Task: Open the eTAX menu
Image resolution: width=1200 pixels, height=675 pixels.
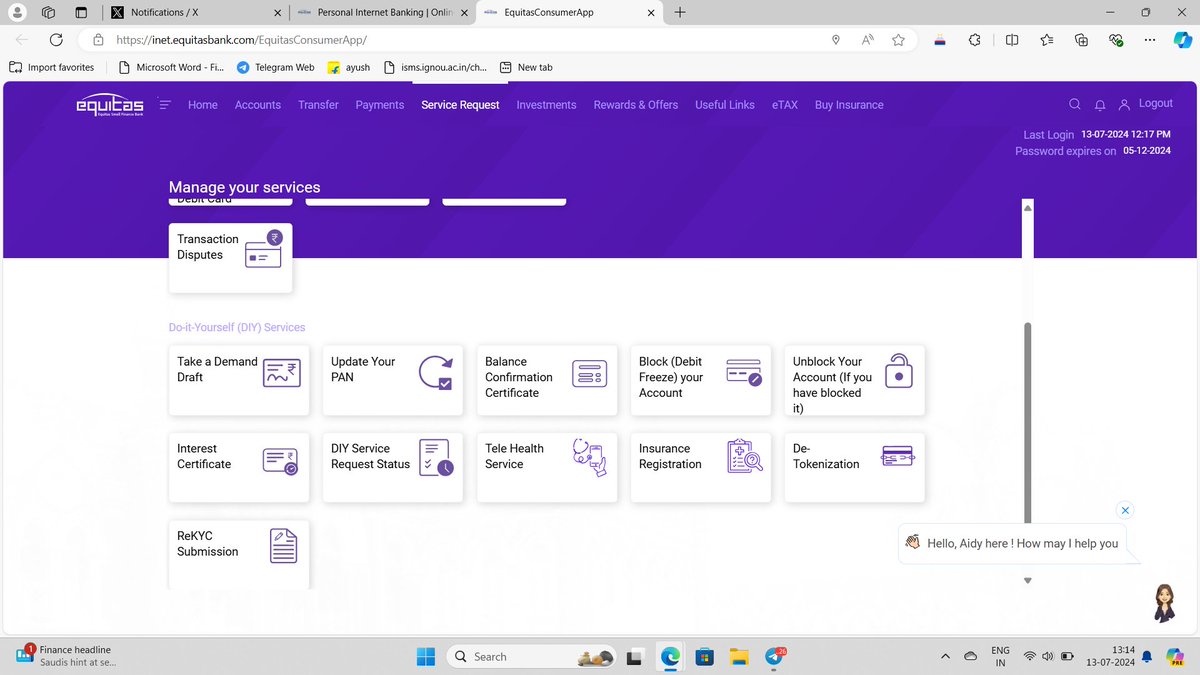Action: click(x=785, y=104)
